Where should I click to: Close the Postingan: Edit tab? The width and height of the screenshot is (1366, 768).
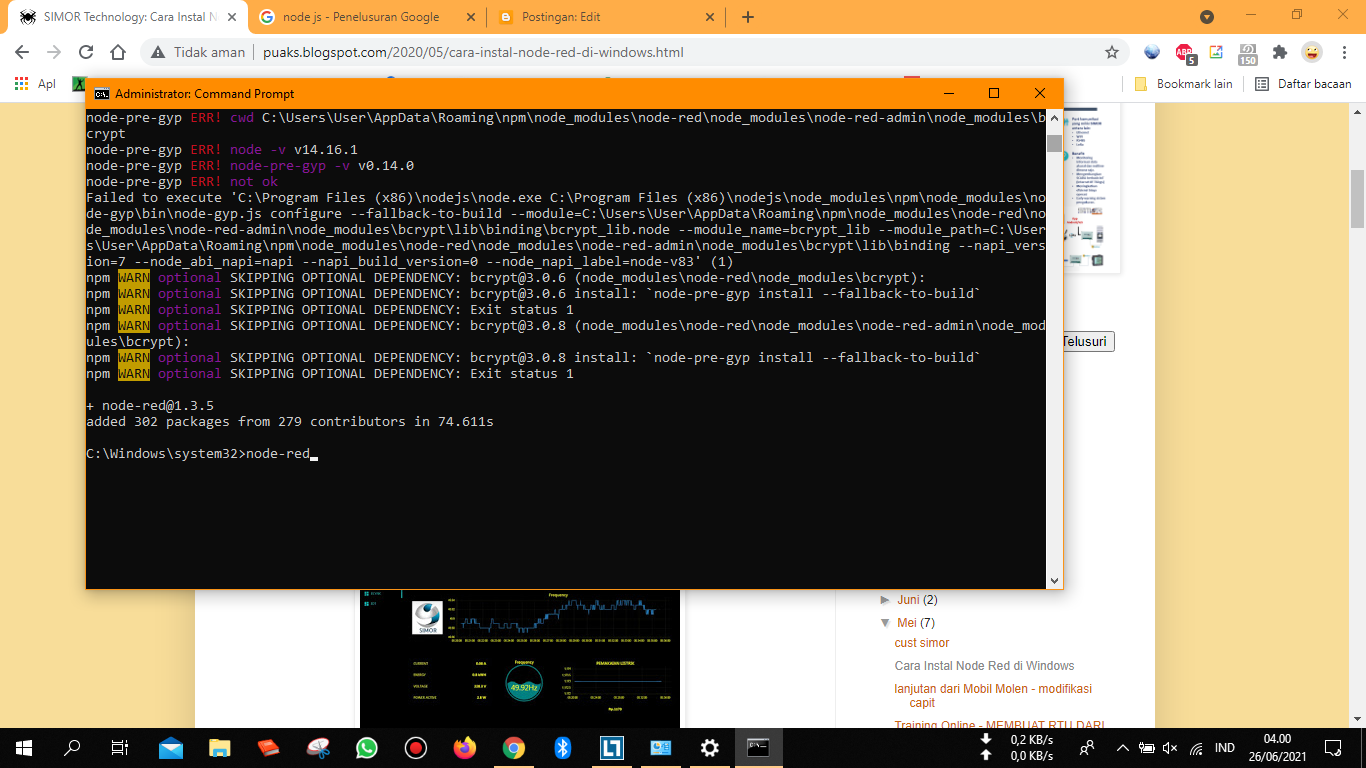[710, 17]
